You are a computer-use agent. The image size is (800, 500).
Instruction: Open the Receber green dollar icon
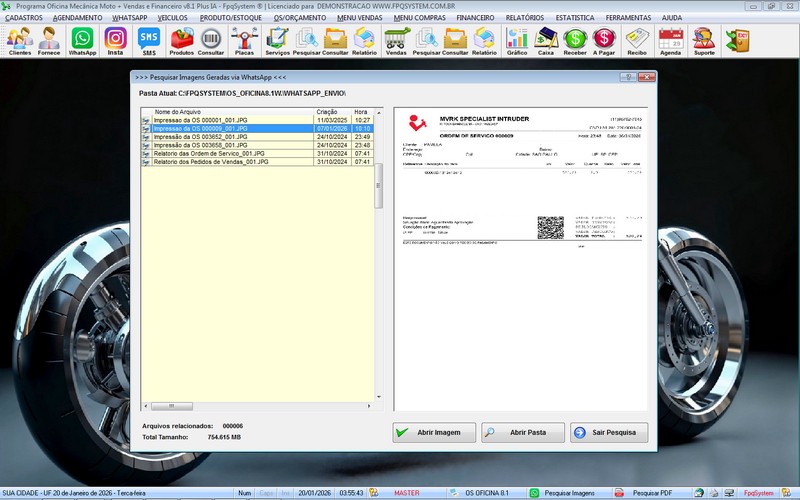coord(575,41)
